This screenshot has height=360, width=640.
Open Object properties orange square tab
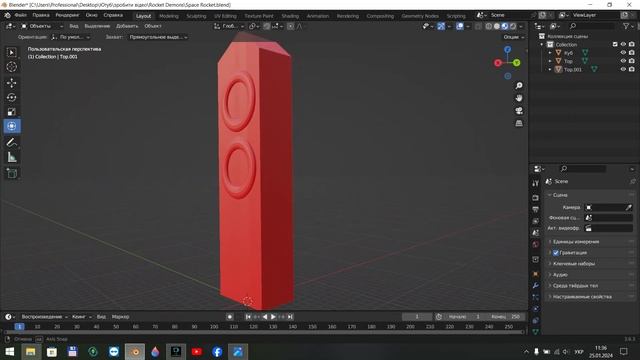point(536,274)
